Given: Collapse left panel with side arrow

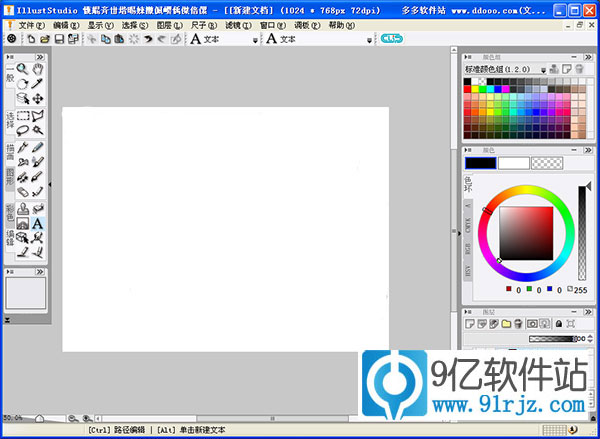Looking at the screenshot, I should [x=50, y=184].
